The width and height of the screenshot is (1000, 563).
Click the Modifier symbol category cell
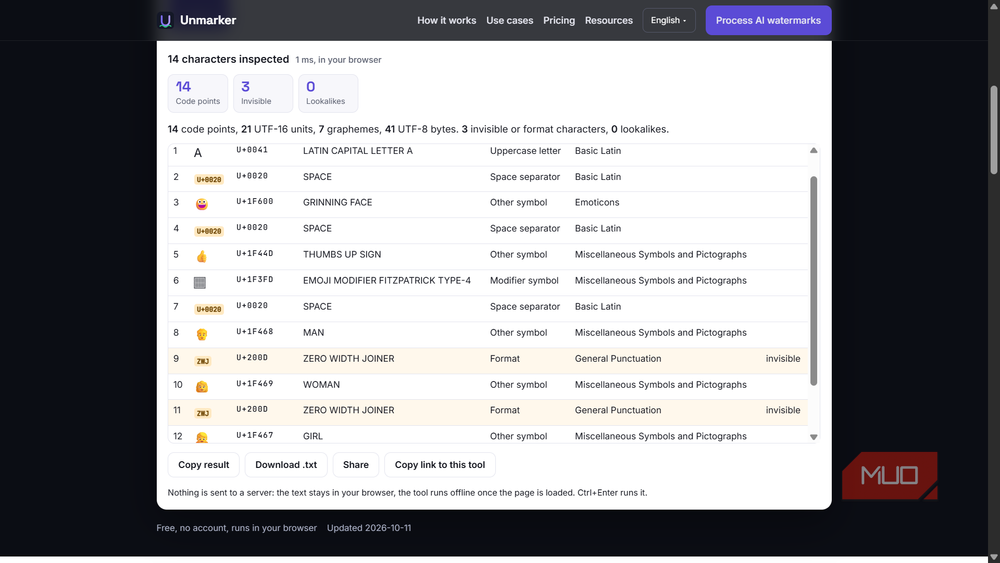pyautogui.click(x=524, y=281)
